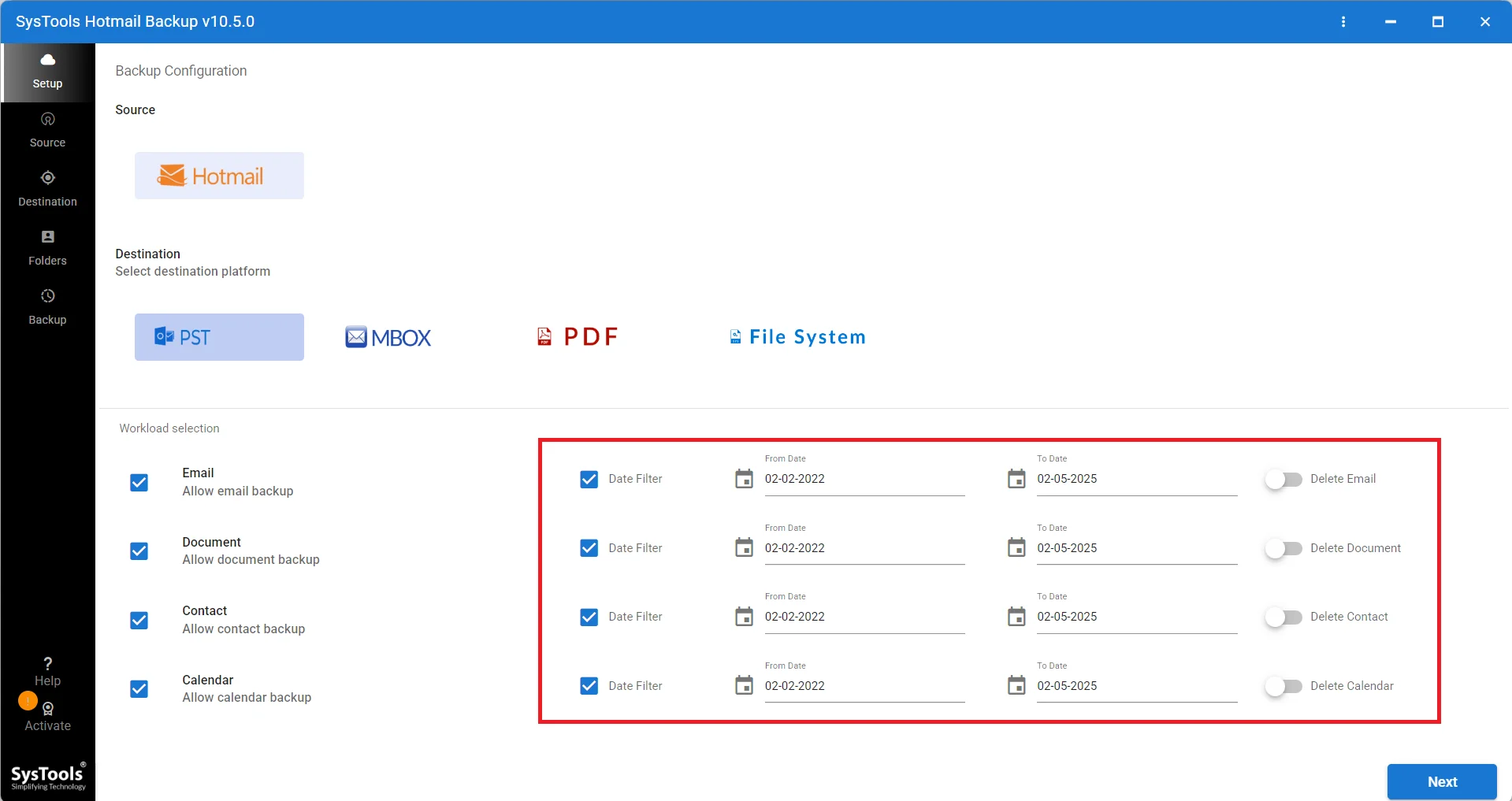Click the Next button
The image size is (1512, 801).
pyautogui.click(x=1442, y=781)
